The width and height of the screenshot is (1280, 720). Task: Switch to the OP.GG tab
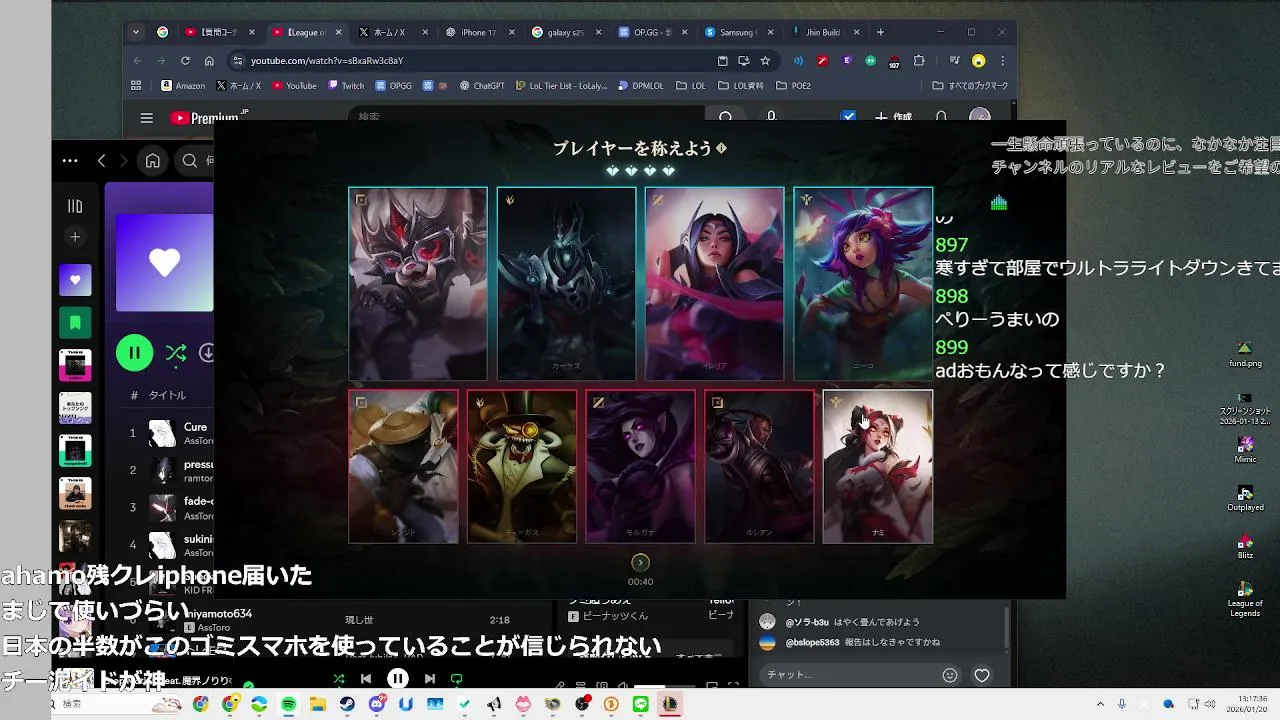coord(651,32)
